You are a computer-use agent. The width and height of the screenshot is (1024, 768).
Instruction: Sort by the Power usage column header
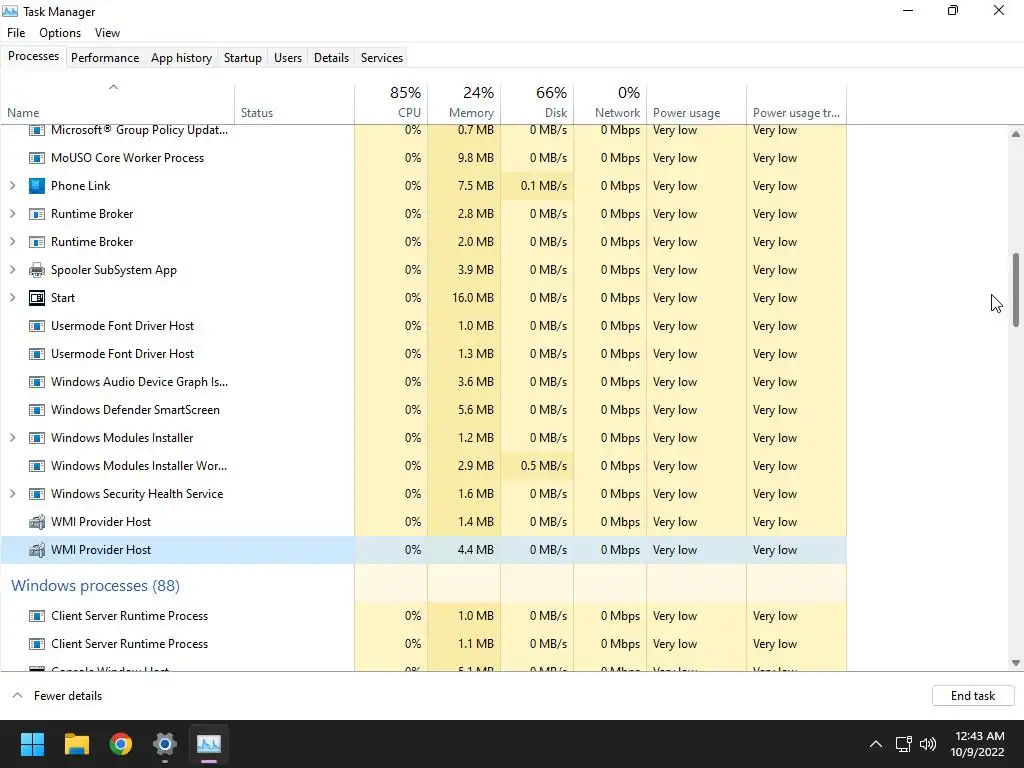(x=697, y=104)
